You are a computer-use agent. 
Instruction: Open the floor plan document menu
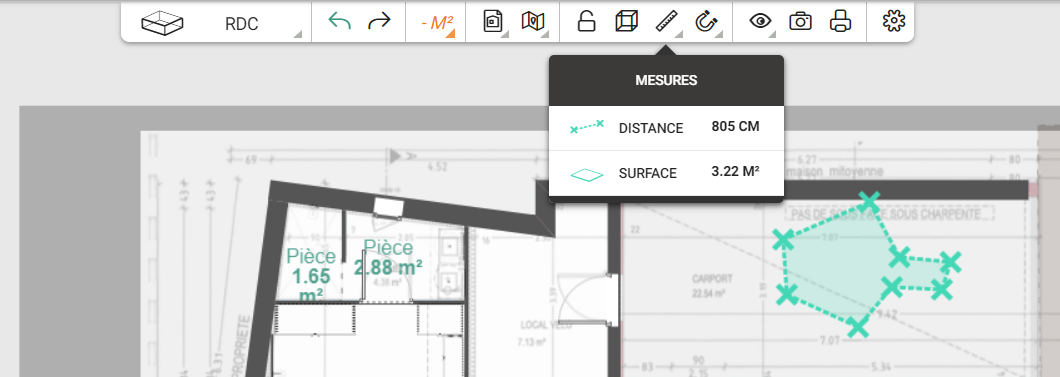493,22
